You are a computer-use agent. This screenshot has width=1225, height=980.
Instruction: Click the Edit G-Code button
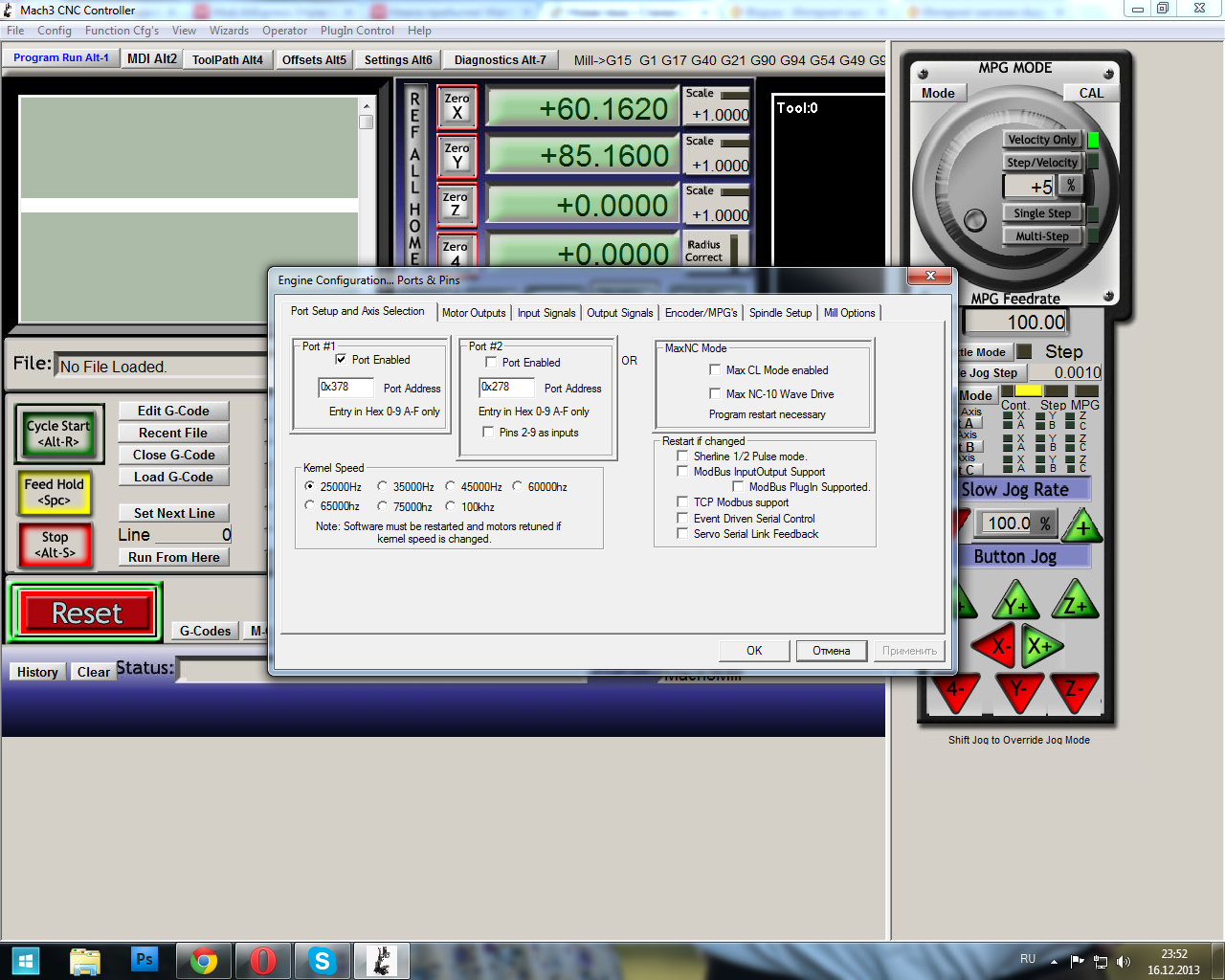click(x=173, y=411)
